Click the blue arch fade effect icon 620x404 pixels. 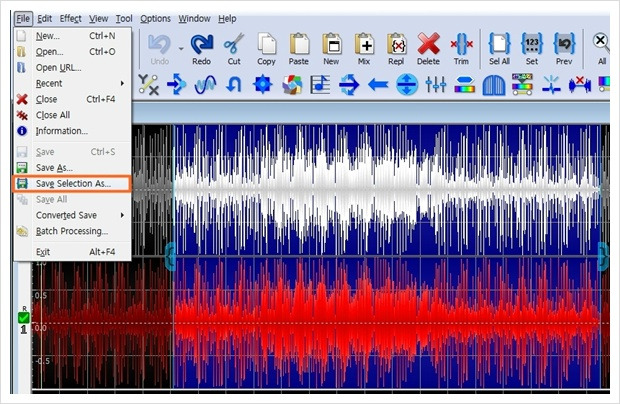point(494,85)
